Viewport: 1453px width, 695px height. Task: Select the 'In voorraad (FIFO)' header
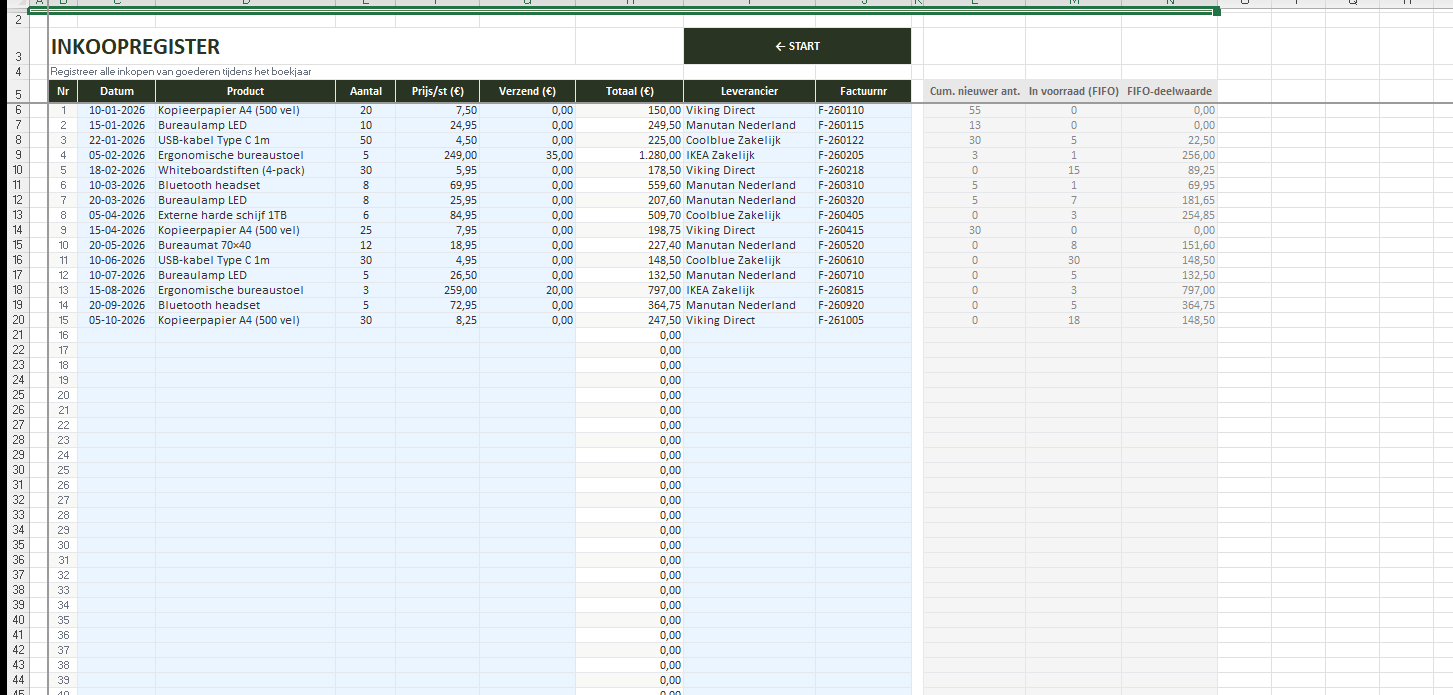(1073, 91)
